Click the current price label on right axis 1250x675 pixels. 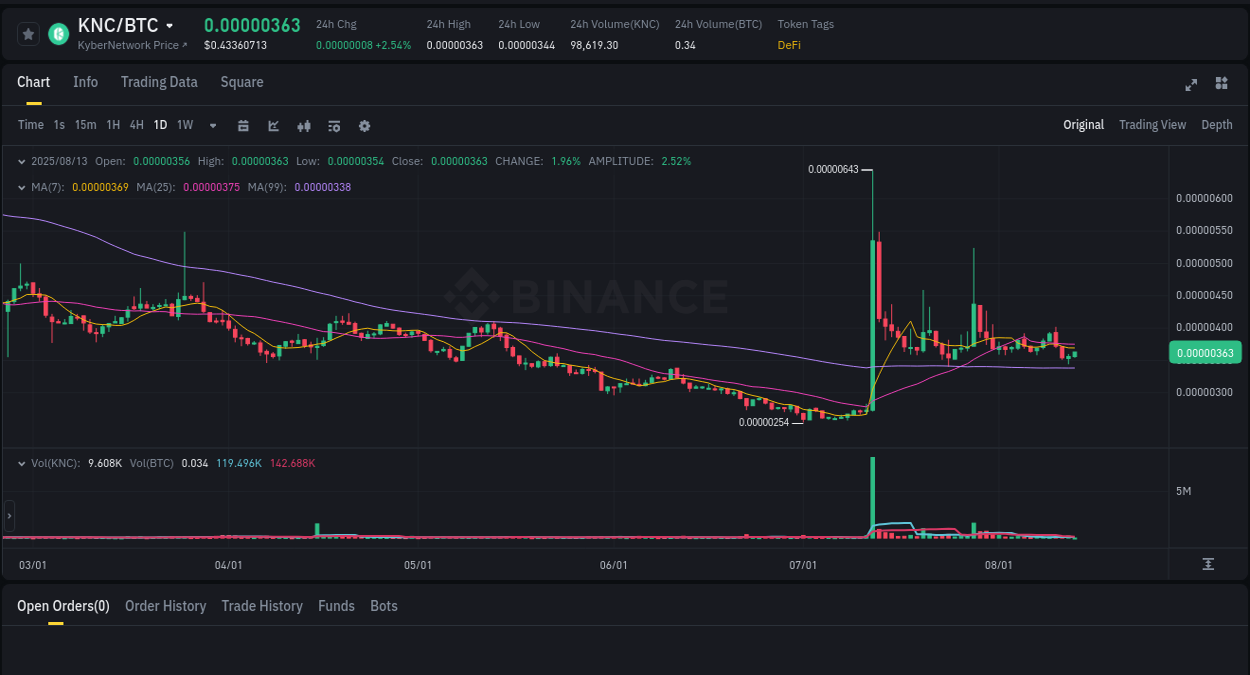pyautogui.click(x=1205, y=352)
